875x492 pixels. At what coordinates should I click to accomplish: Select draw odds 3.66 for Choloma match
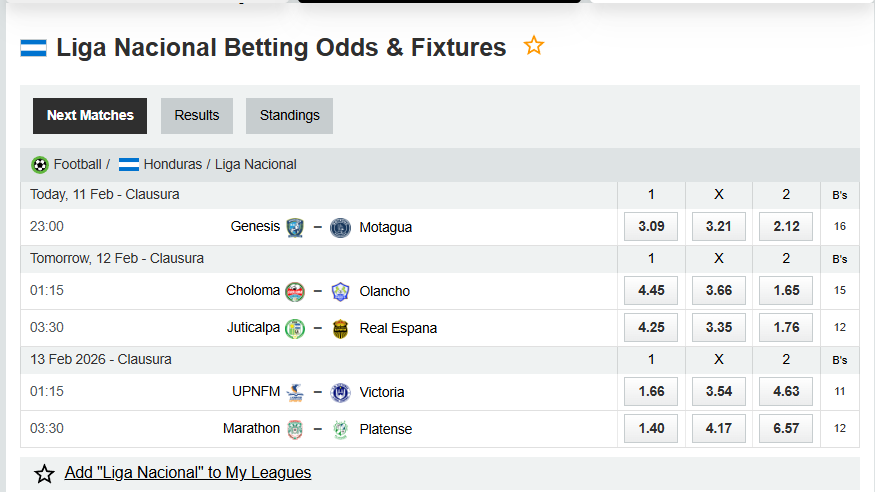[718, 291]
